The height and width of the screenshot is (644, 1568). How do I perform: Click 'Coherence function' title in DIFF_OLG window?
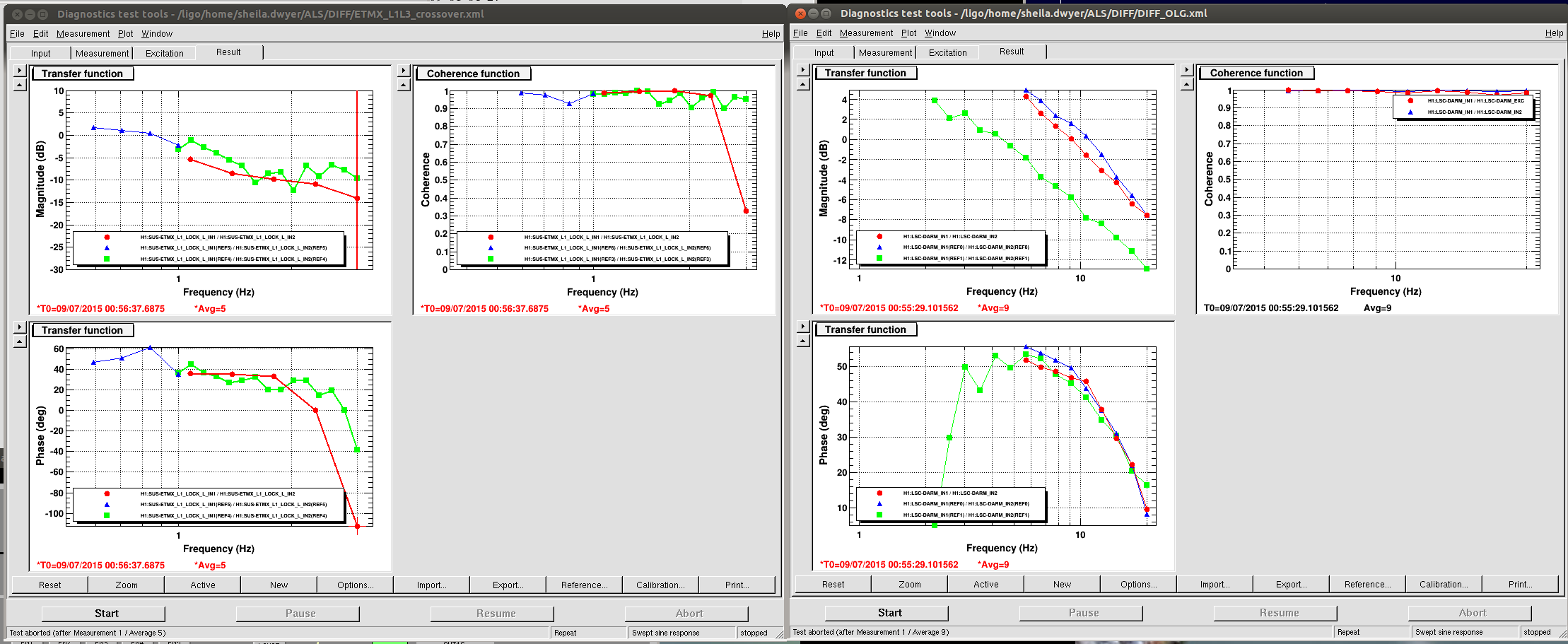[x=1256, y=73]
